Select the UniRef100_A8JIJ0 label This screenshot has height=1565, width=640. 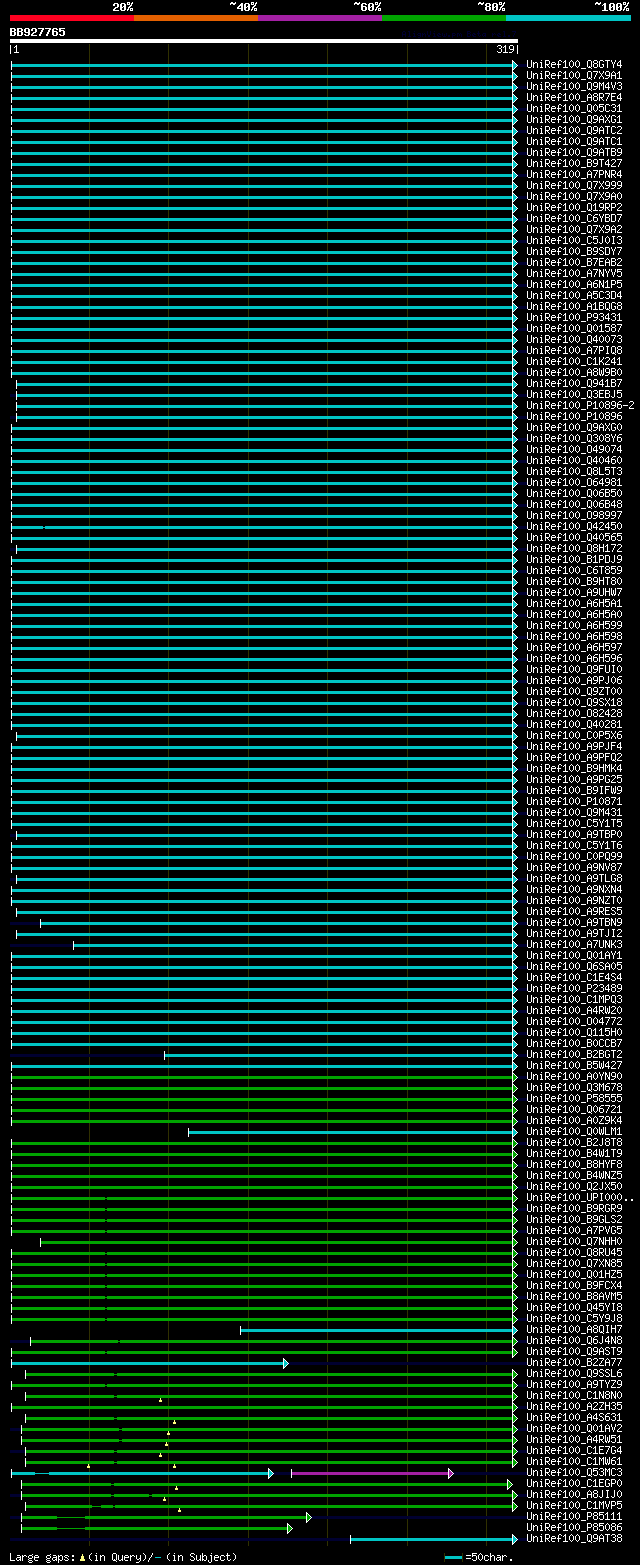click(x=574, y=1495)
